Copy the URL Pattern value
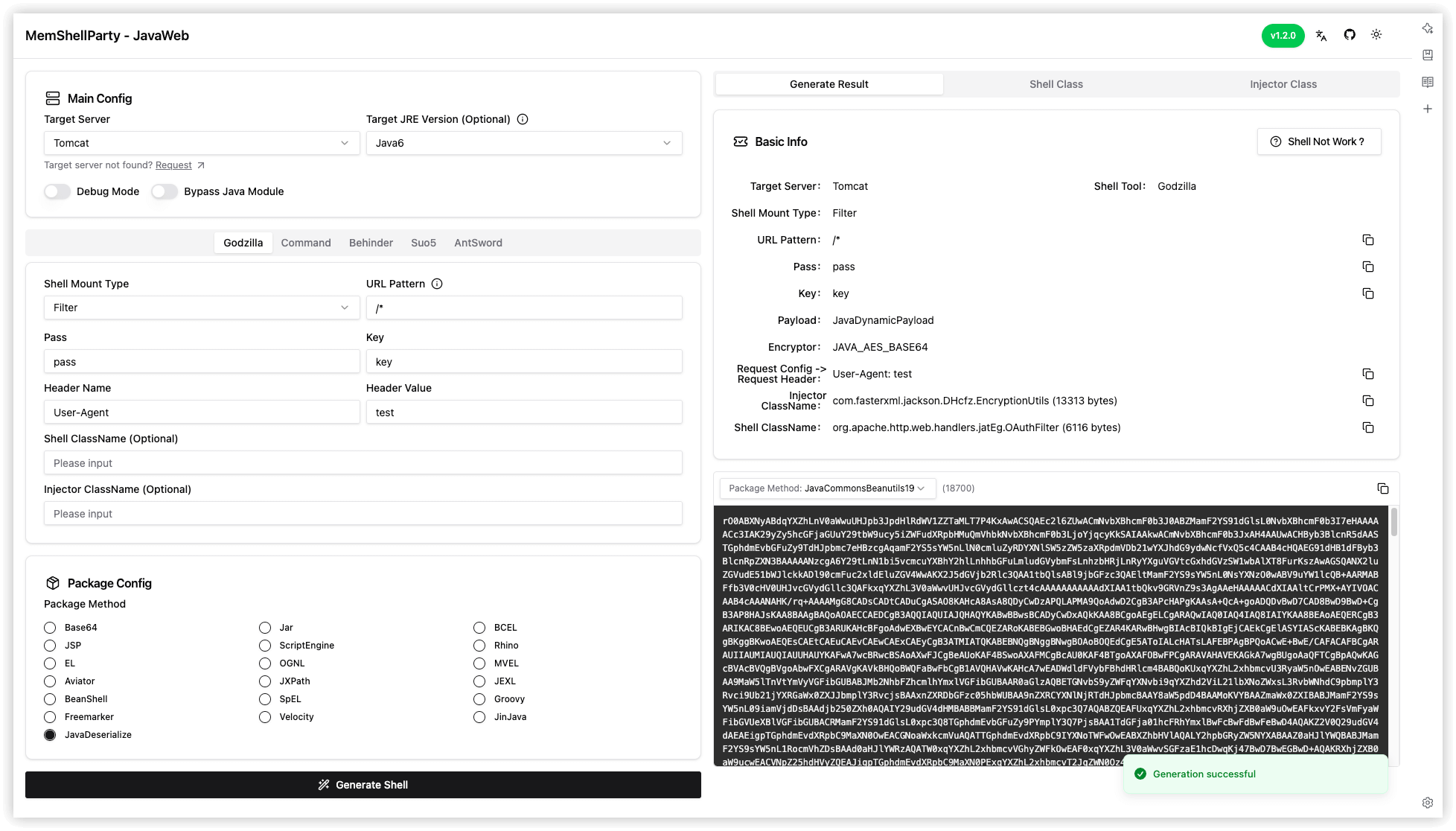 tap(1368, 240)
